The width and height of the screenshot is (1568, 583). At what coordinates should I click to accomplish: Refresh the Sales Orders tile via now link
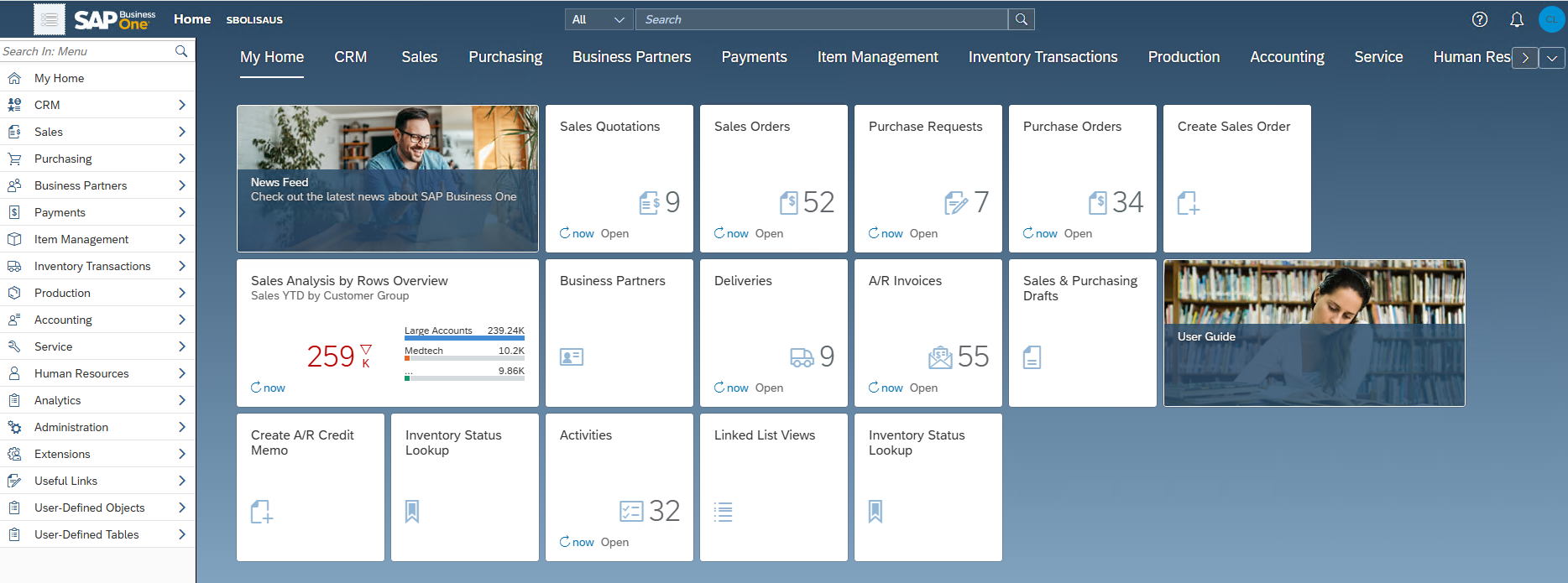(x=731, y=233)
